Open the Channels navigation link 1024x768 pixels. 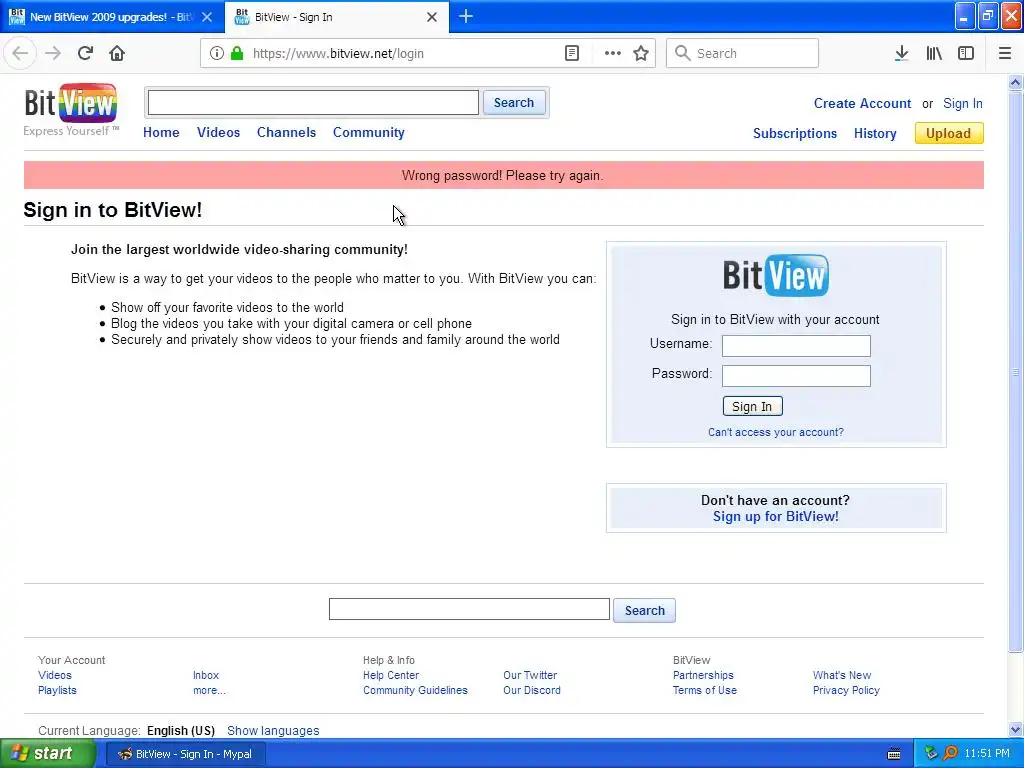pos(286,132)
